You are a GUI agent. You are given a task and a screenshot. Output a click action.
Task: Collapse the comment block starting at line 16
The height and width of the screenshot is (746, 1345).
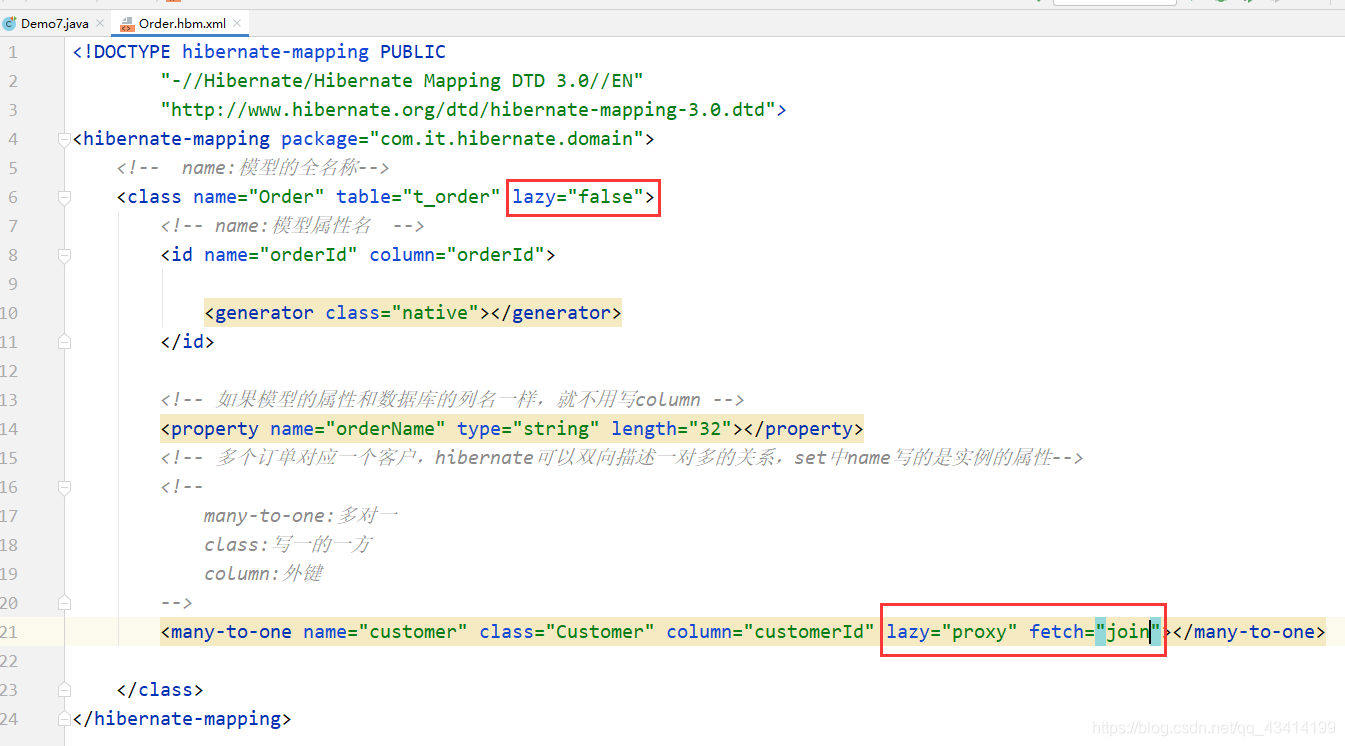point(65,487)
